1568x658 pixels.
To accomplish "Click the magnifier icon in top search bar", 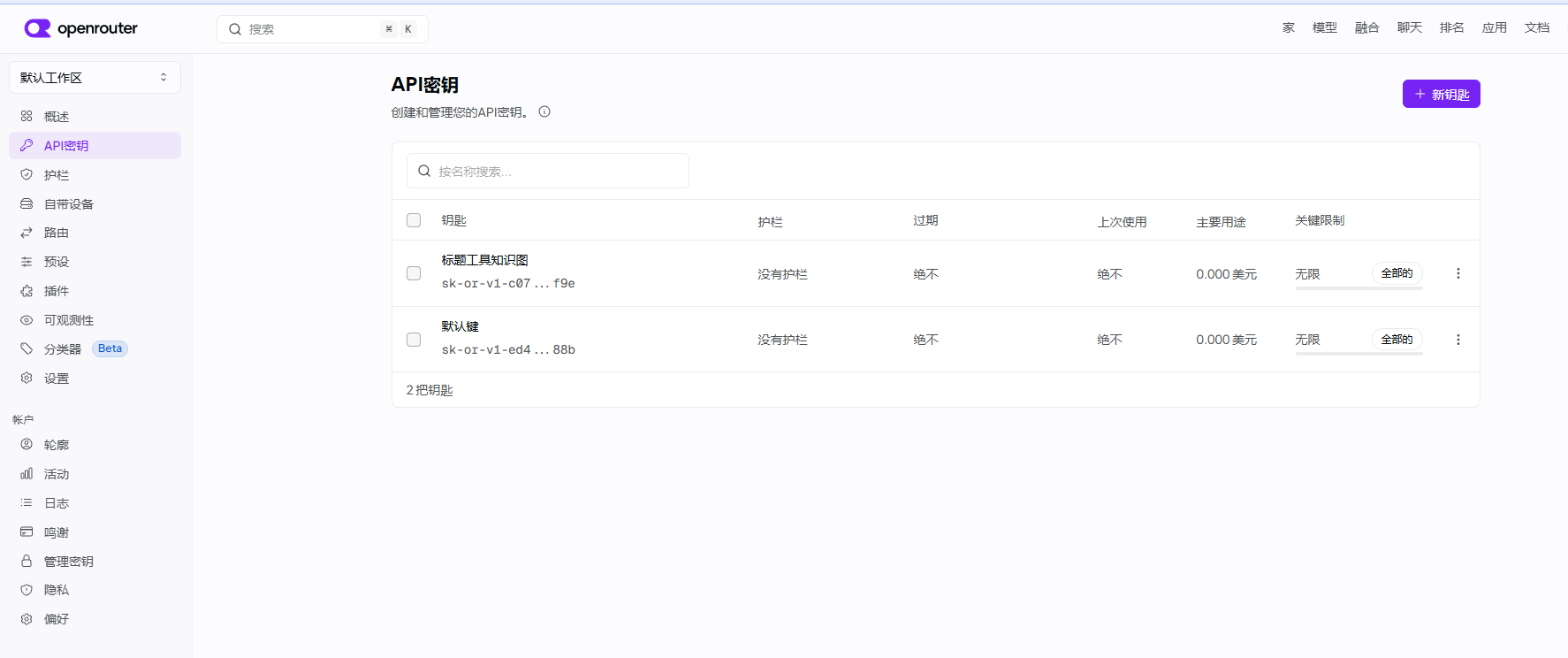I will [x=235, y=29].
